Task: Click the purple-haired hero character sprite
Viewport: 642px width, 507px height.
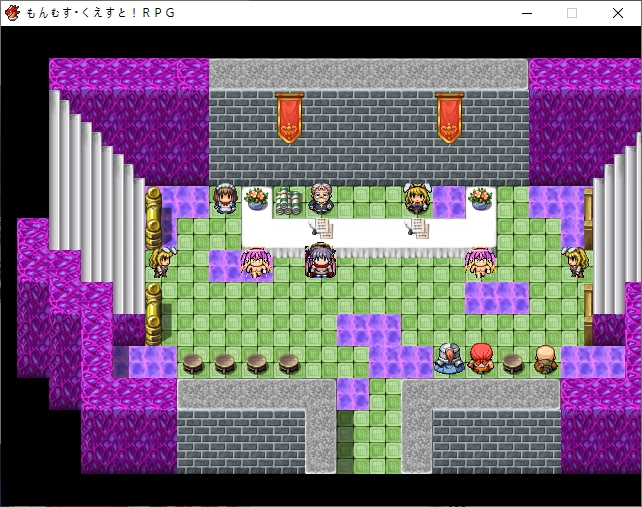Action: tap(321, 260)
